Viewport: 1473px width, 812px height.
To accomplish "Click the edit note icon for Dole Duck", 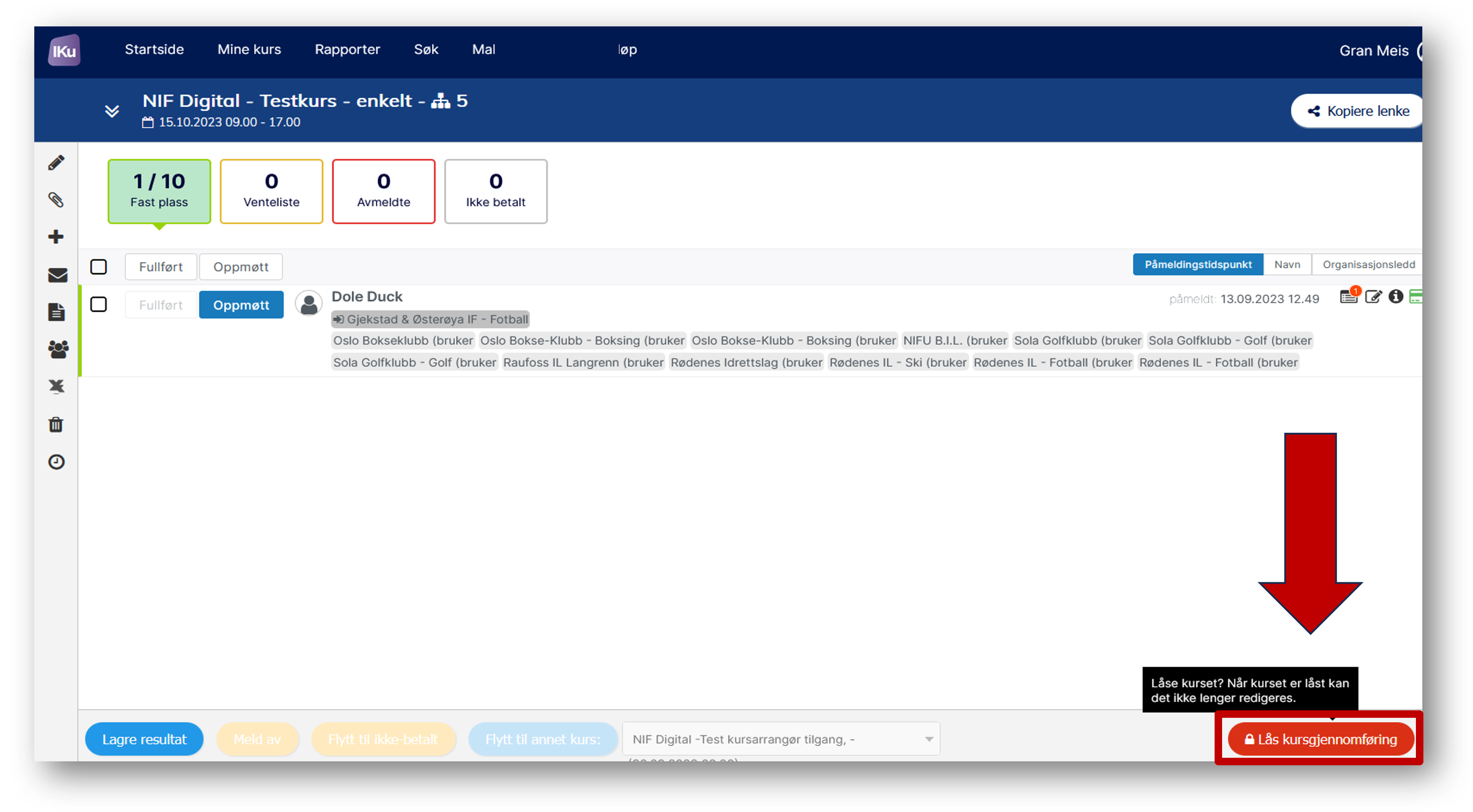I will point(1373,296).
